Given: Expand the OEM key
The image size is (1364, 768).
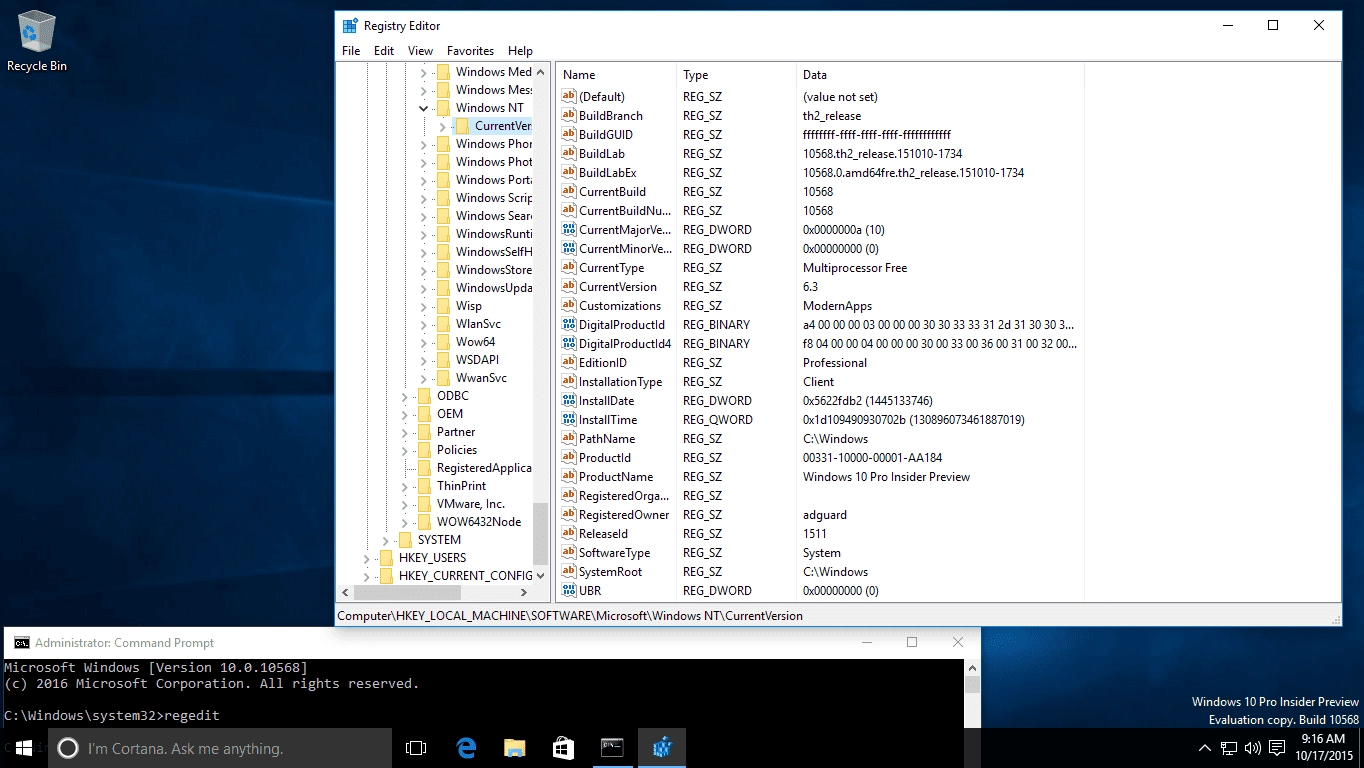Looking at the screenshot, I should pos(405,414).
